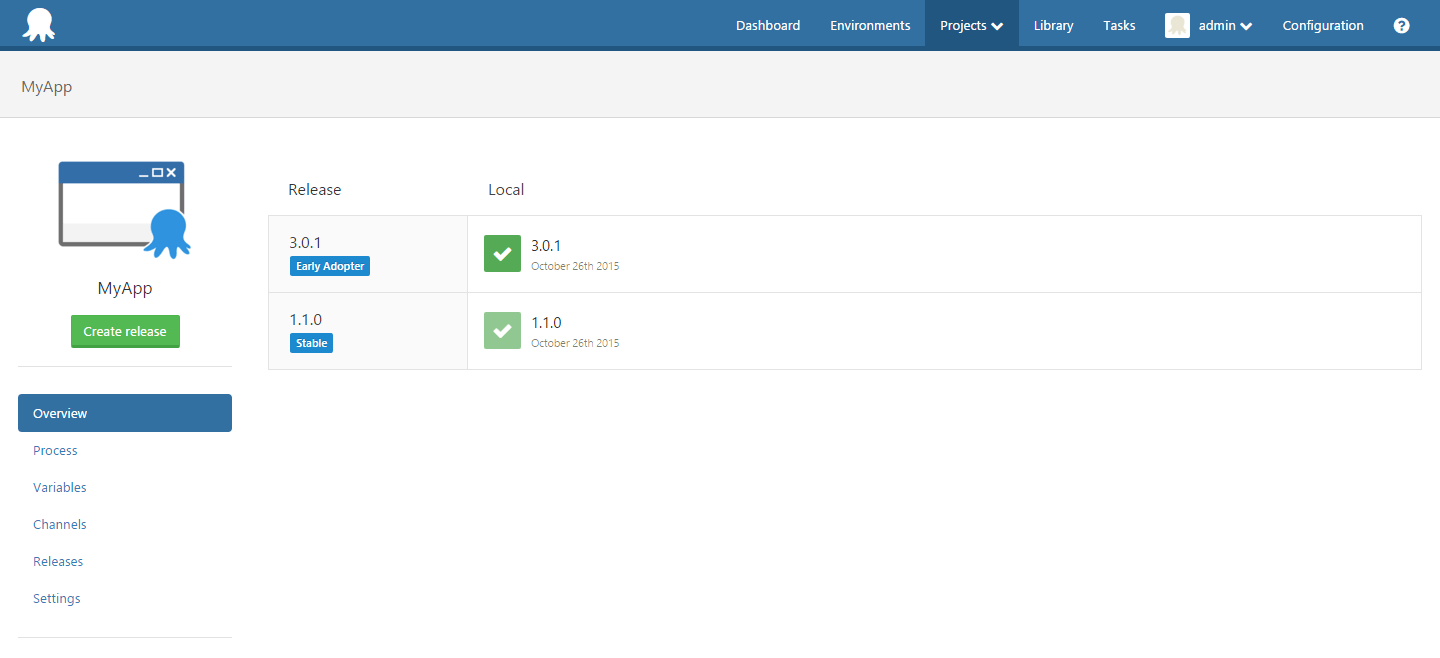Open the Variables sidebar link
Screen dimensions: 1440x658
[x=60, y=488]
